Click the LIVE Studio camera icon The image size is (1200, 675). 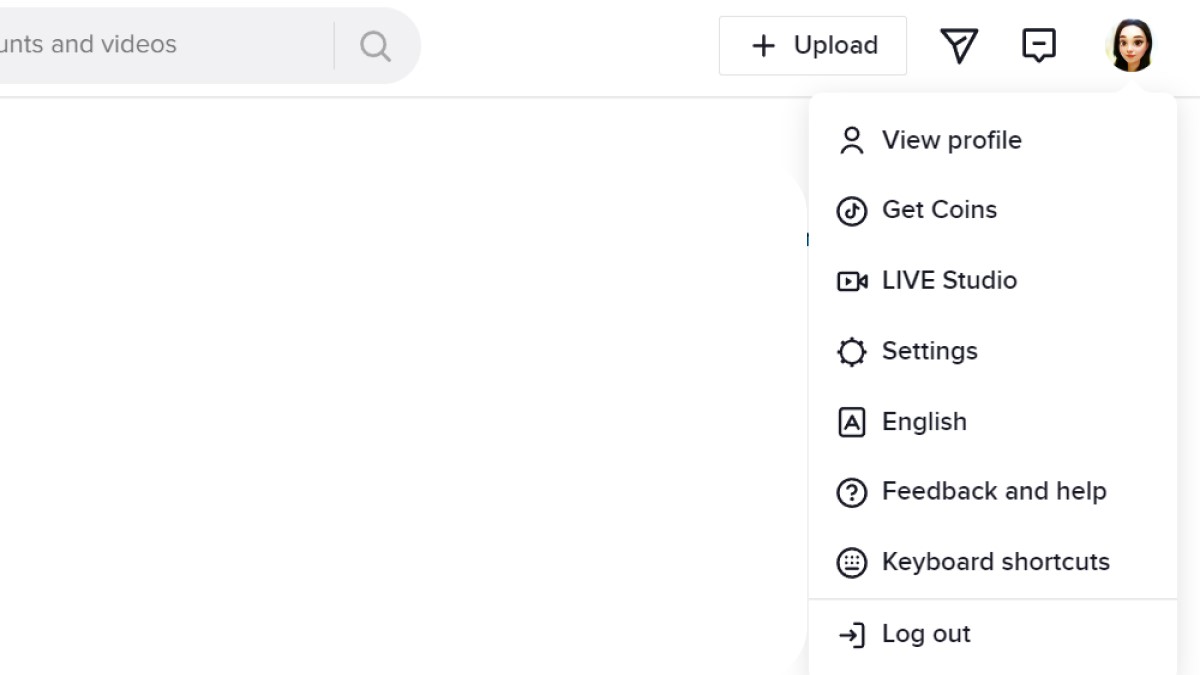tap(851, 282)
